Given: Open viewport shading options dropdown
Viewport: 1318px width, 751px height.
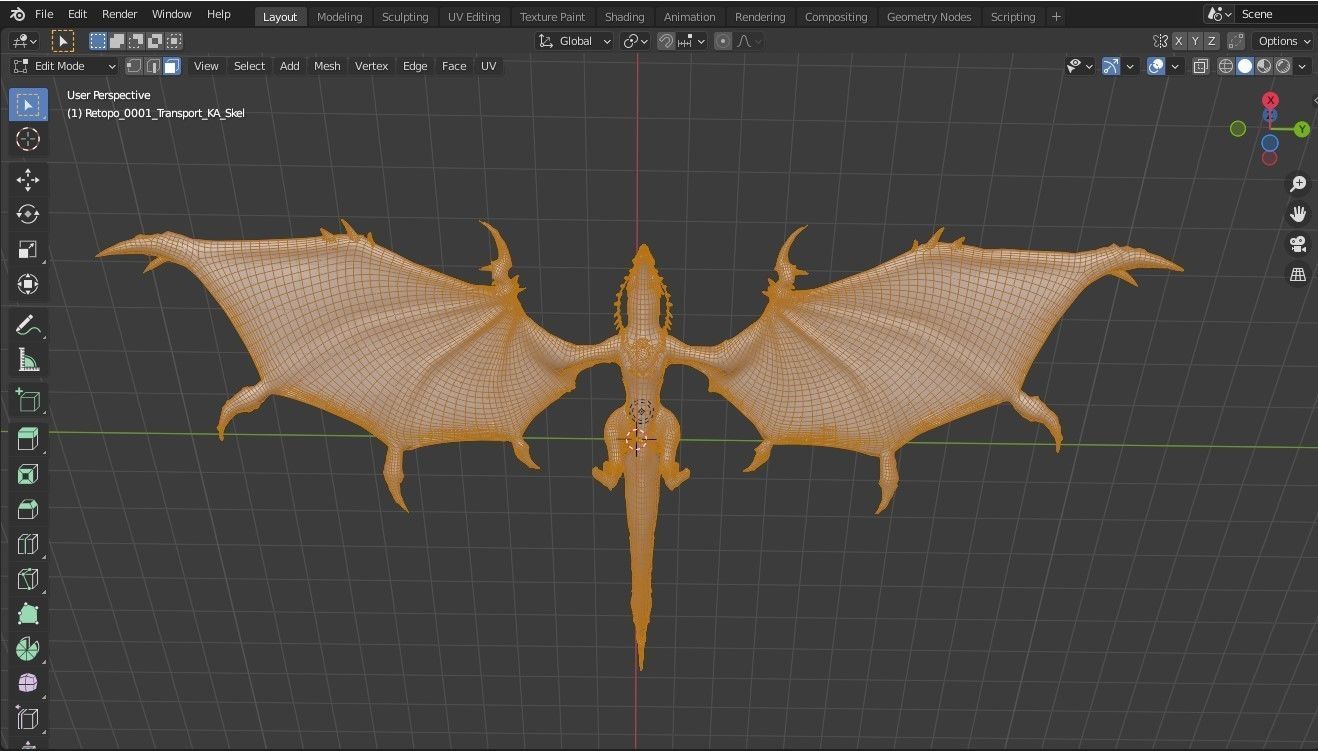Looking at the screenshot, I should coord(1304,66).
